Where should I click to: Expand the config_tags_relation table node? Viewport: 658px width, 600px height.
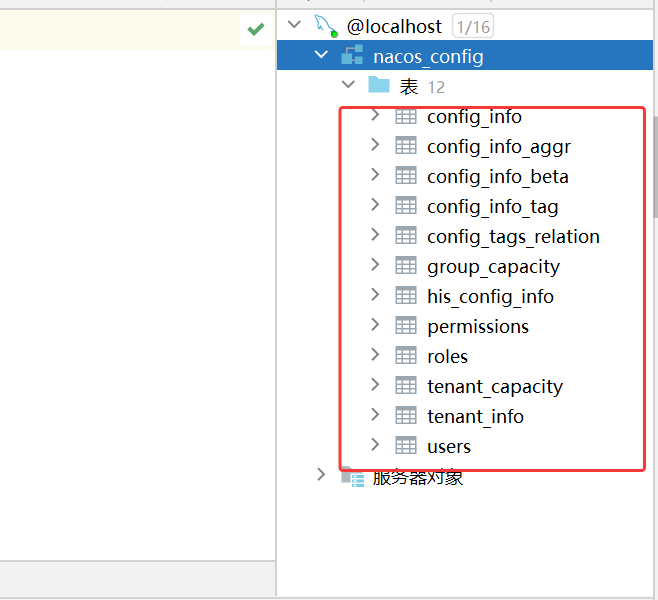tap(375, 235)
